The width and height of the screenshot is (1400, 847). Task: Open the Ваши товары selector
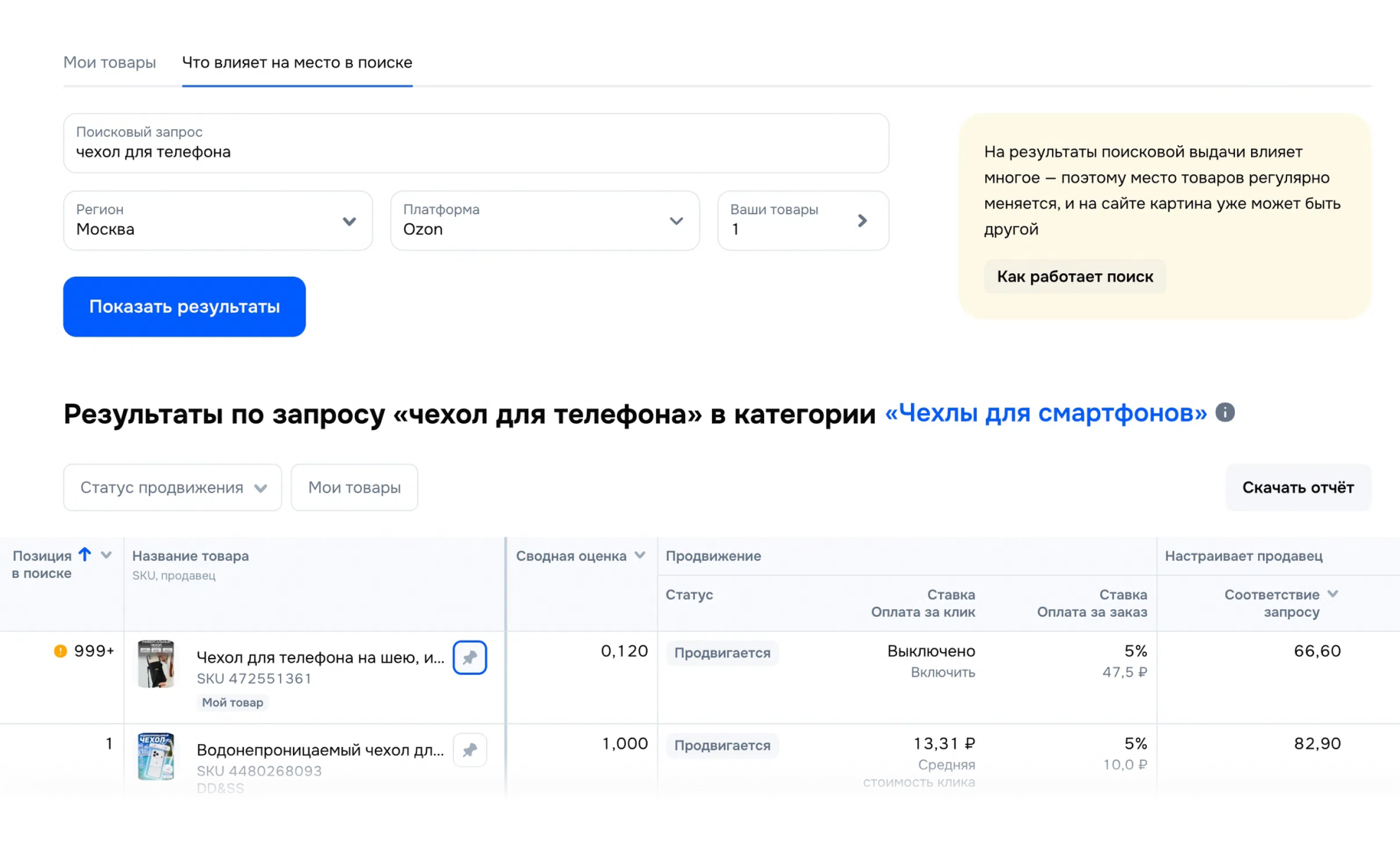pyautogui.click(x=803, y=220)
